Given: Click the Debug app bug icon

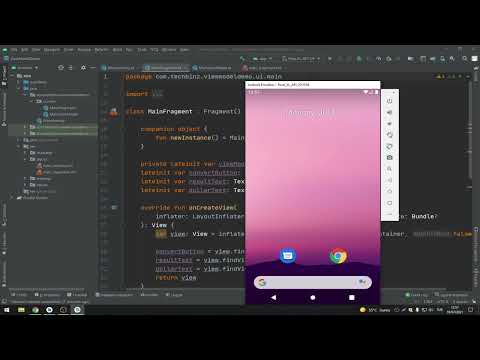Looking at the screenshot, I should [x=359, y=59].
